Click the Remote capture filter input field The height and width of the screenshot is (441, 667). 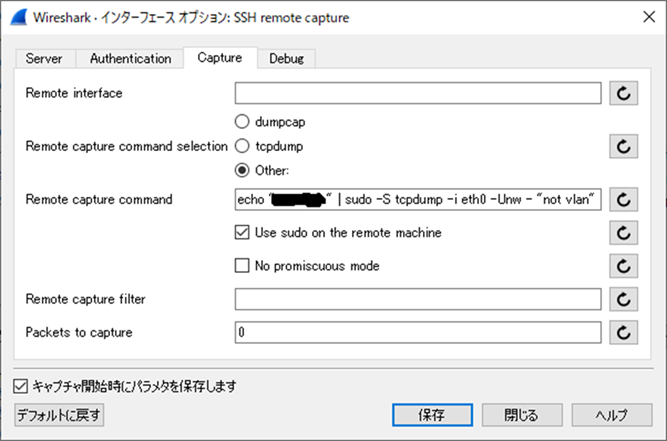click(x=418, y=299)
